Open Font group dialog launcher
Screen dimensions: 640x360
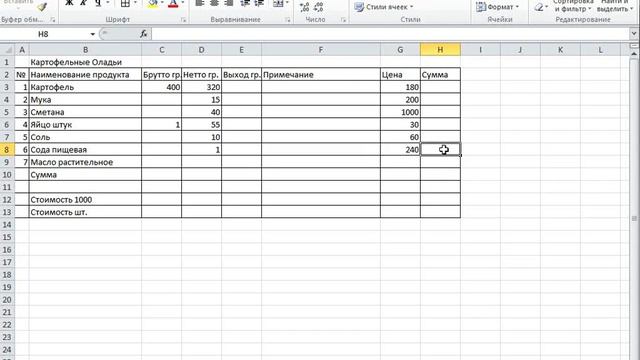pyautogui.click(x=183, y=20)
